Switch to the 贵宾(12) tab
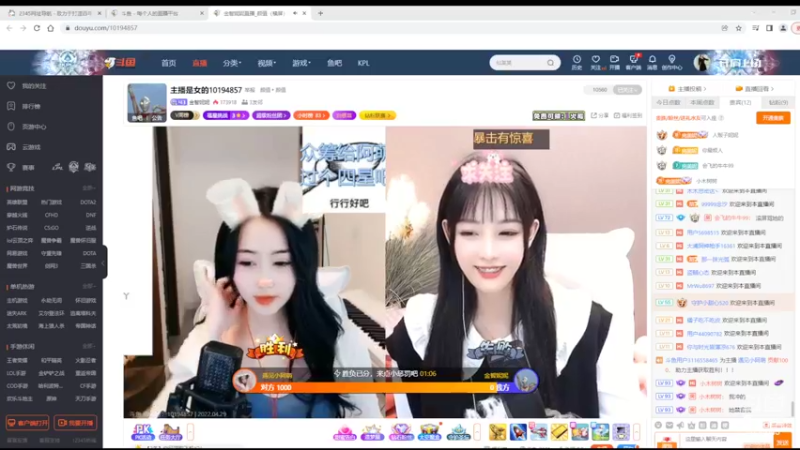The image size is (800, 450). (740, 103)
